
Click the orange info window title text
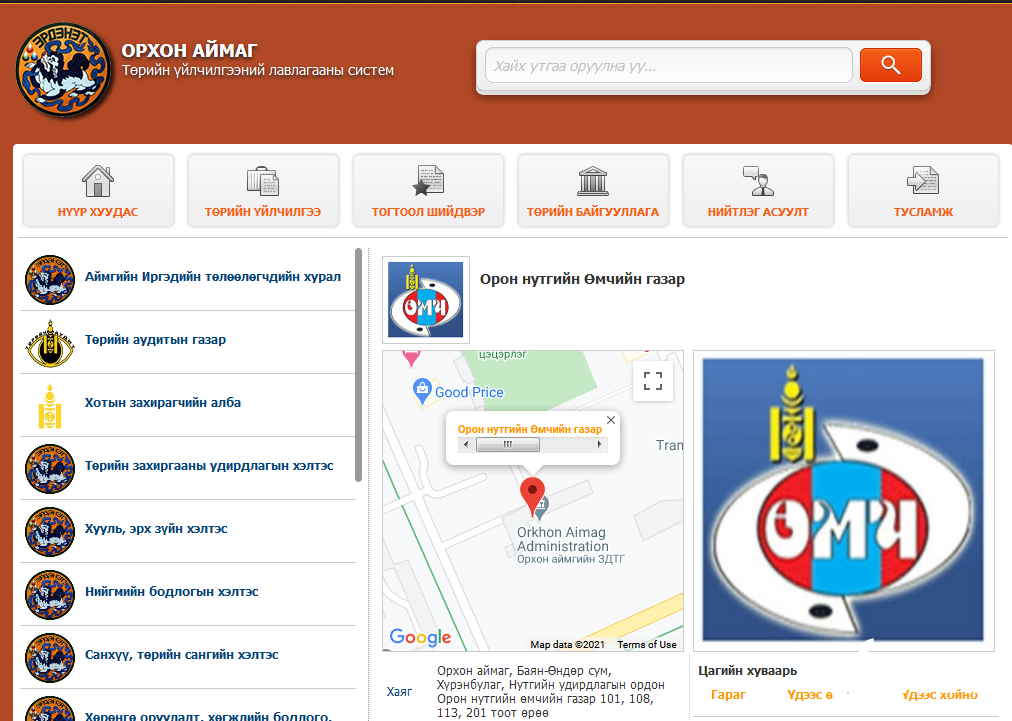(x=530, y=429)
